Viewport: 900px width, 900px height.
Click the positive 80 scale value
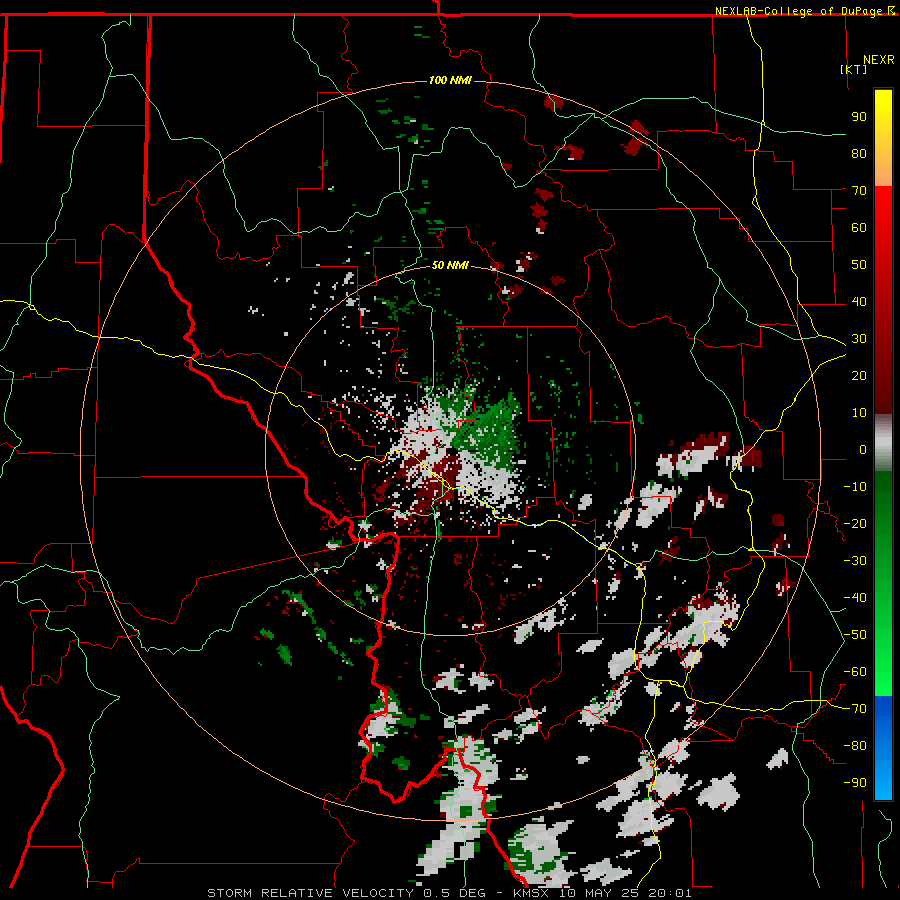859,153
